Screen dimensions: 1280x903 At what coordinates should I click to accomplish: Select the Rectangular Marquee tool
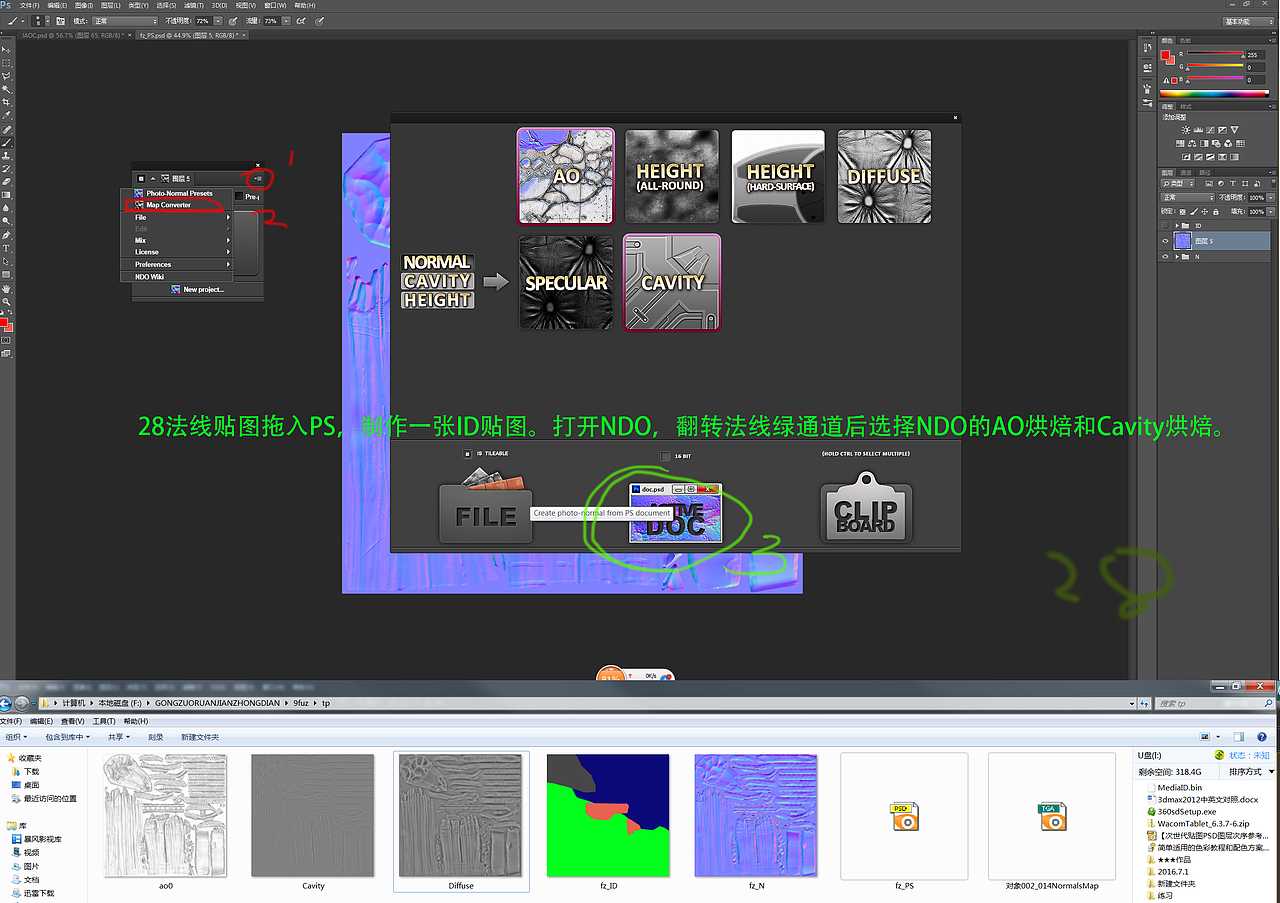coord(6,63)
